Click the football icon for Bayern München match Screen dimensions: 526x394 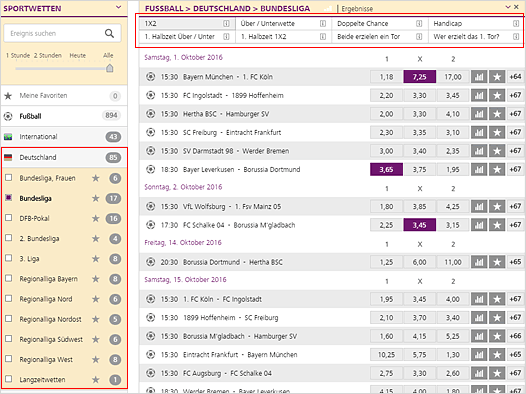pos(150,77)
